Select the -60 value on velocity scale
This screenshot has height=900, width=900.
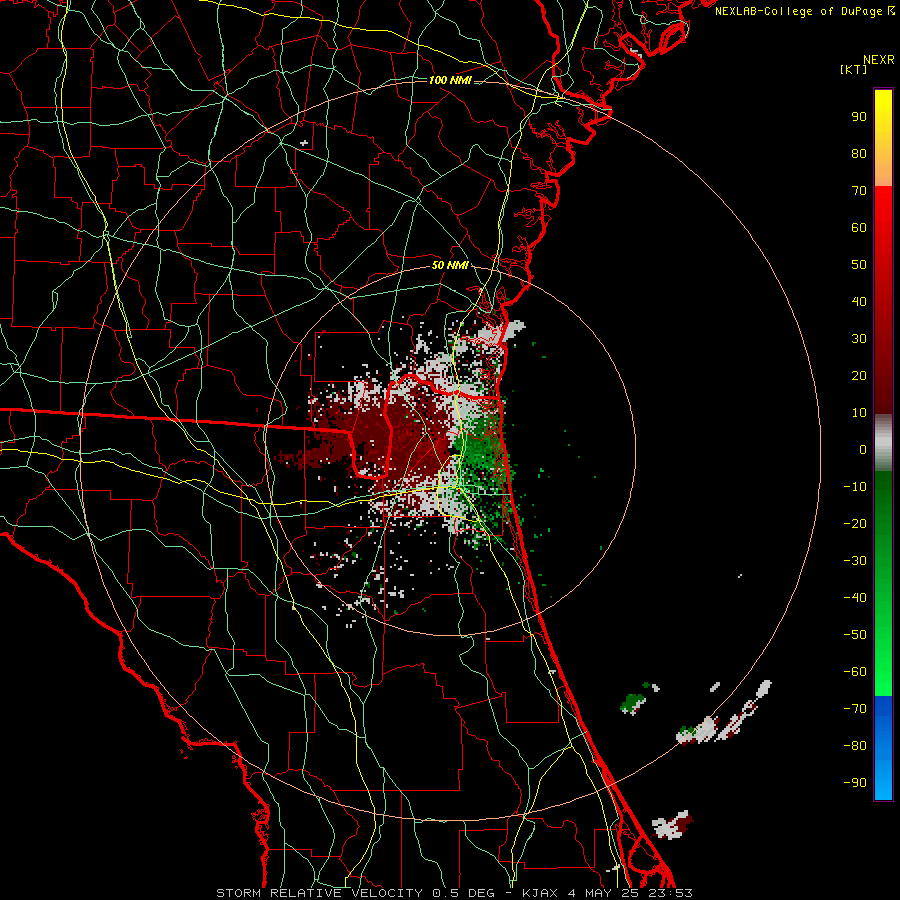pos(855,672)
